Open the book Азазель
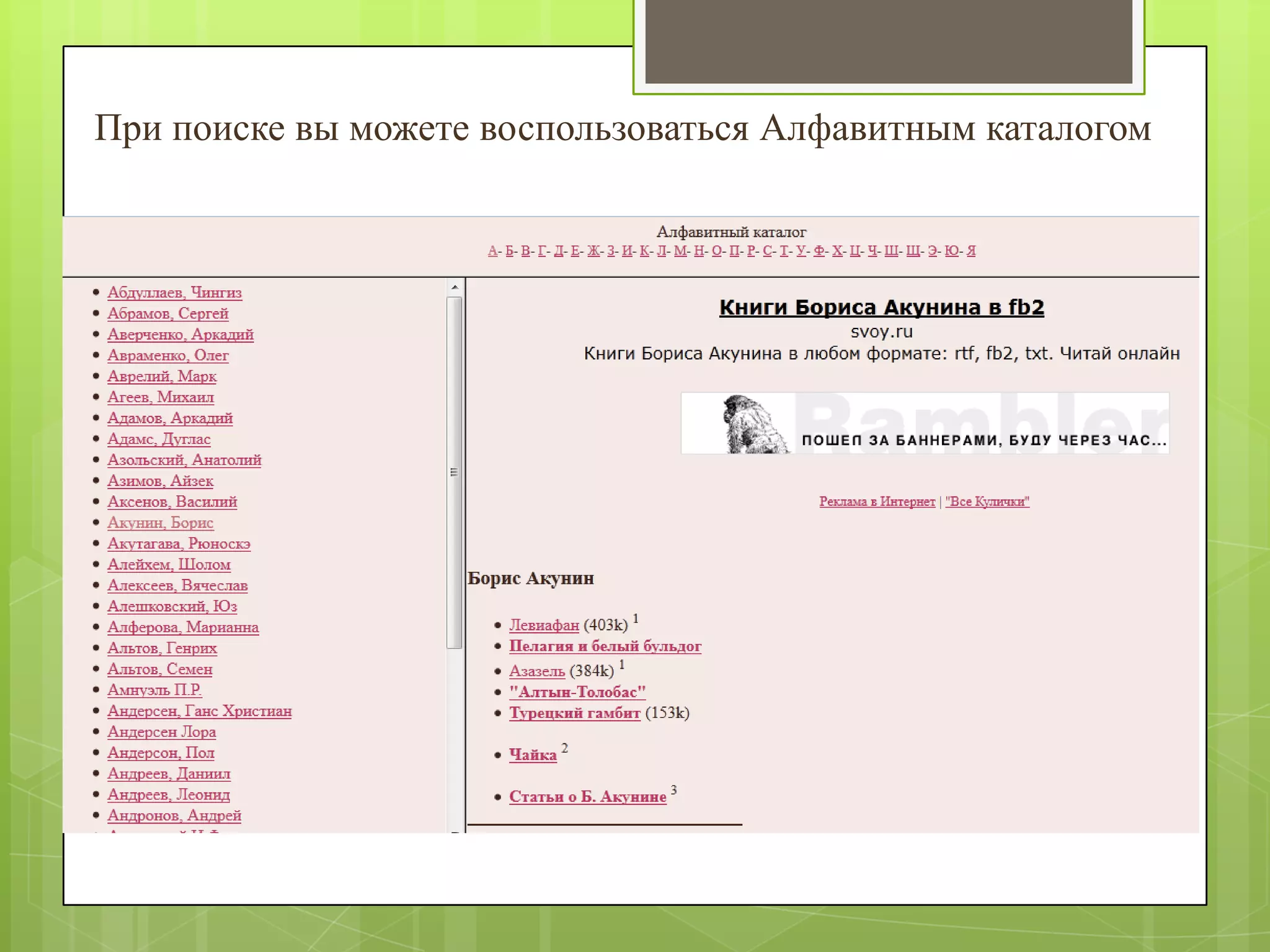 (x=536, y=671)
